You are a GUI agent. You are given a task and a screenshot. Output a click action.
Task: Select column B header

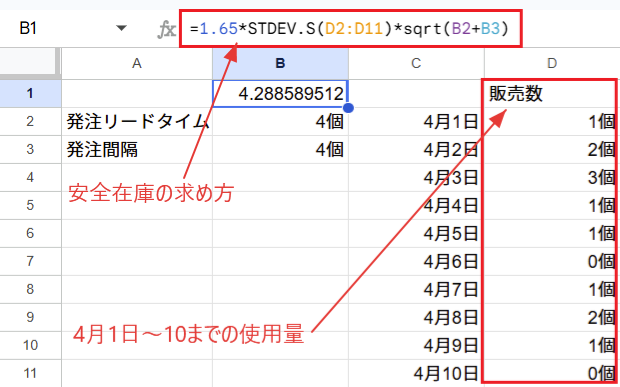pyautogui.click(x=280, y=63)
